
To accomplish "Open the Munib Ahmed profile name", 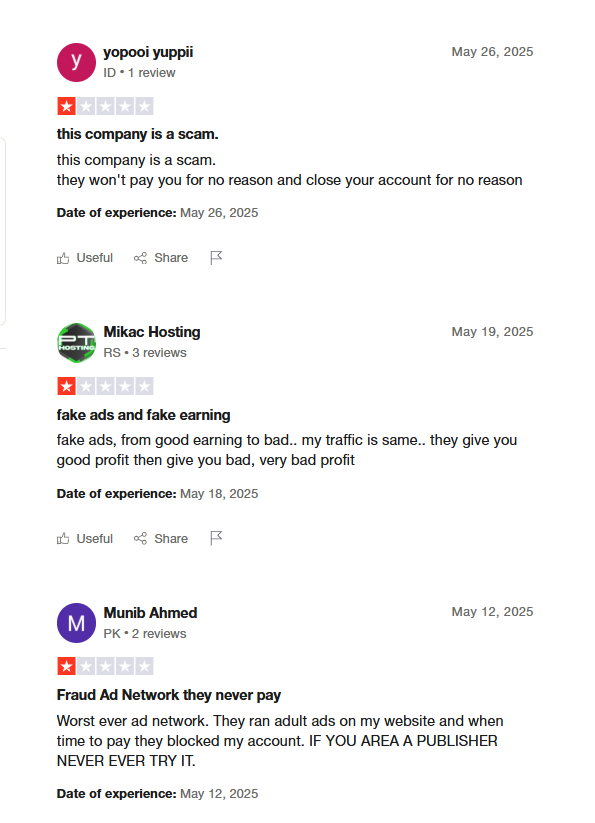I will tap(150, 613).
